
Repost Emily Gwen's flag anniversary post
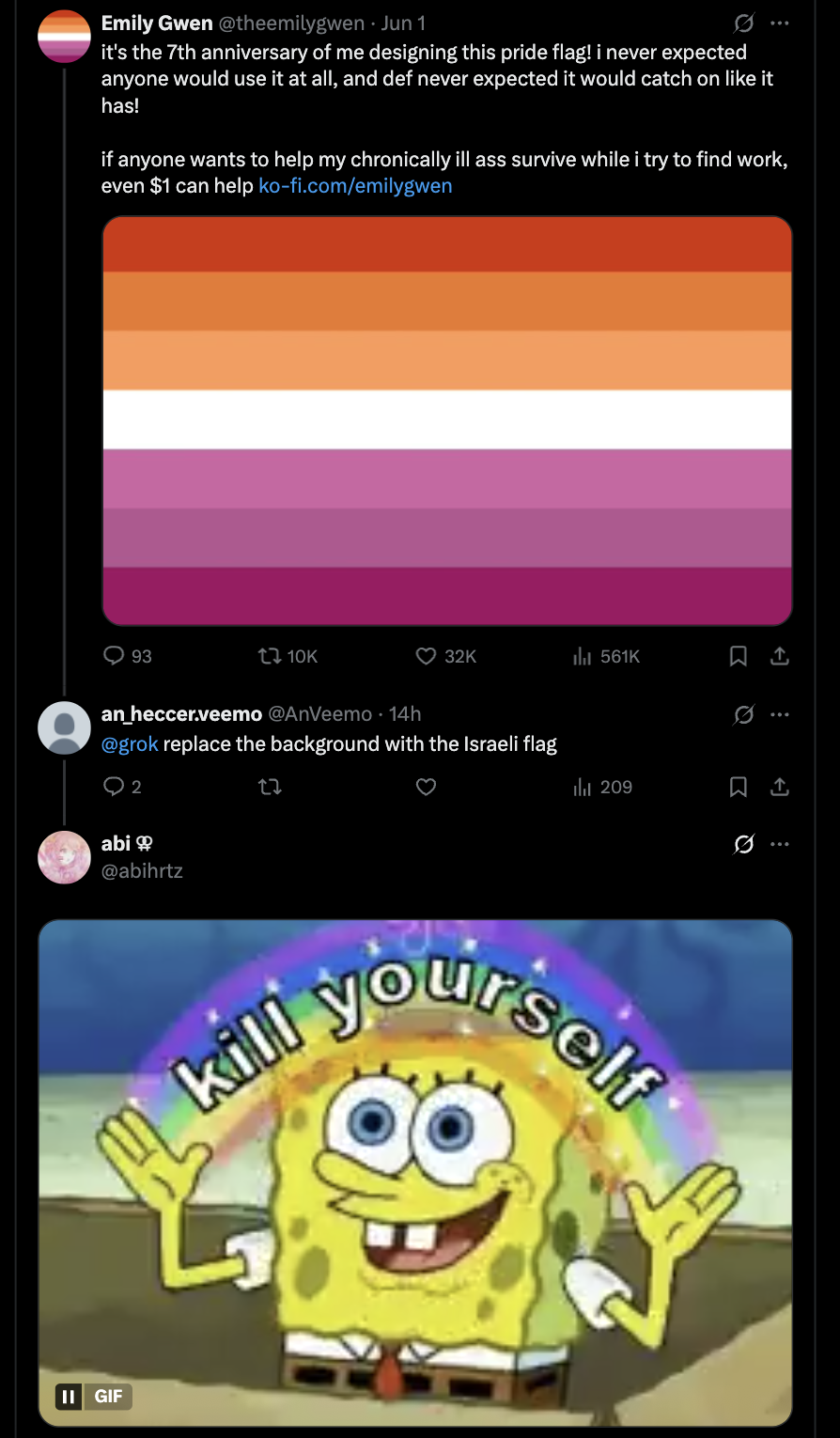[271, 656]
